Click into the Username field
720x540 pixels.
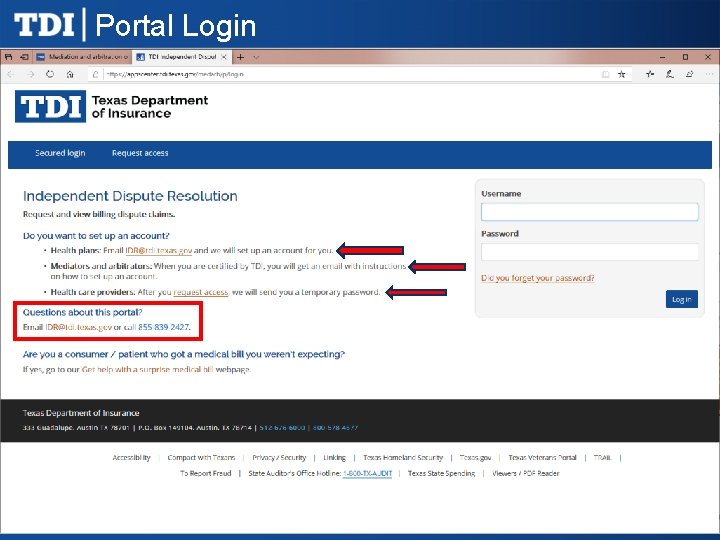click(x=590, y=212)
